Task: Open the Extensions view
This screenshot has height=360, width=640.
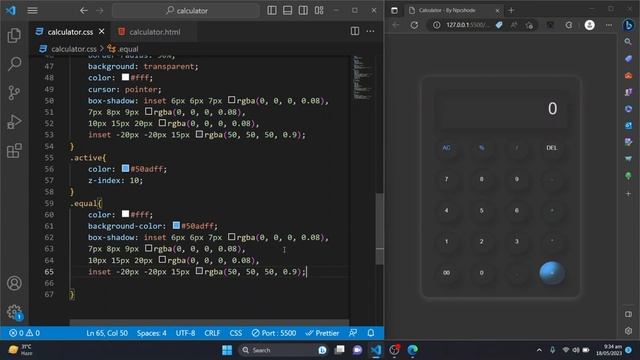Action: coord(14,151)
